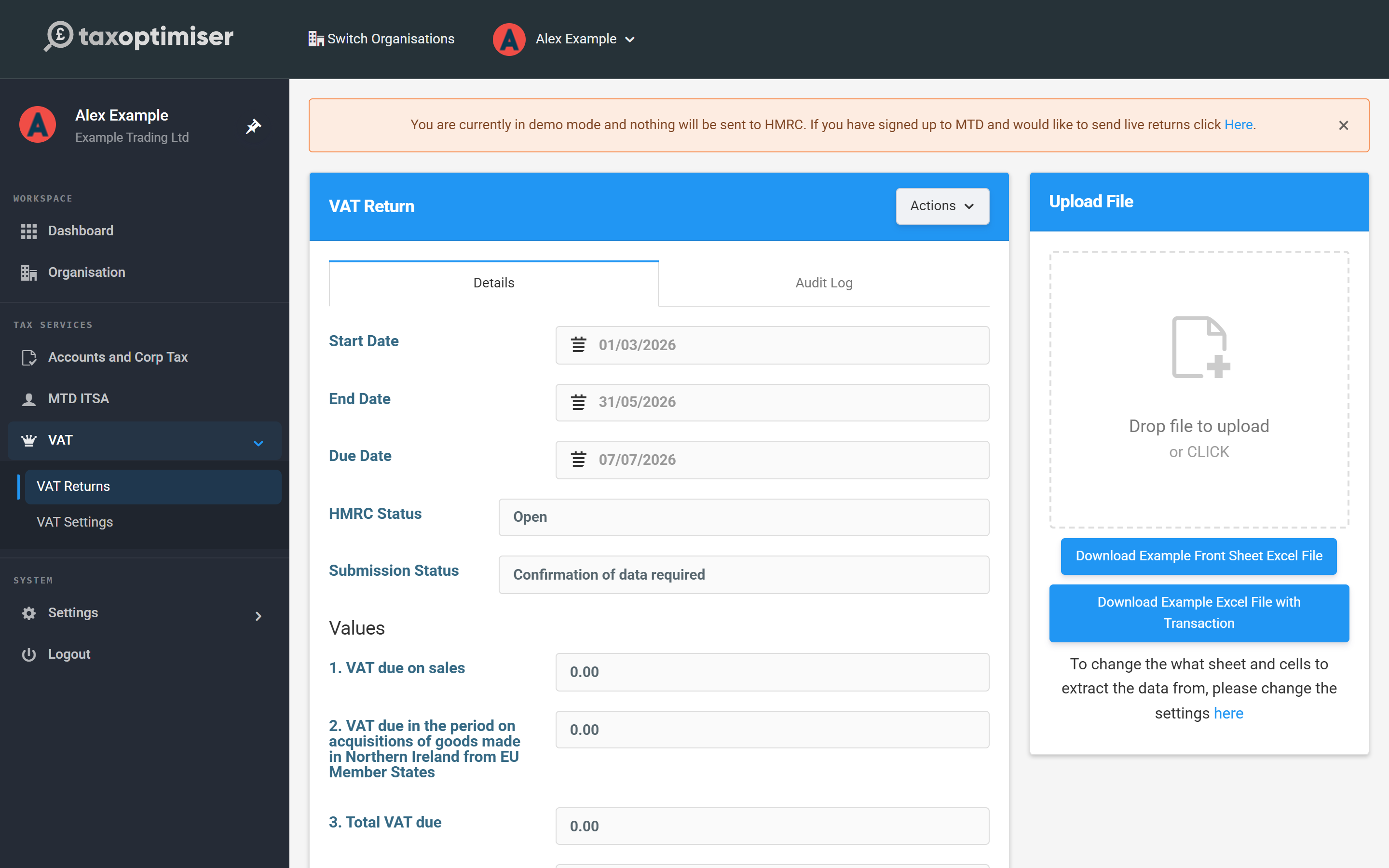Collapse the VAT menu chevron
This screenshot has height=868, width=1389.
tap(259, 443)
